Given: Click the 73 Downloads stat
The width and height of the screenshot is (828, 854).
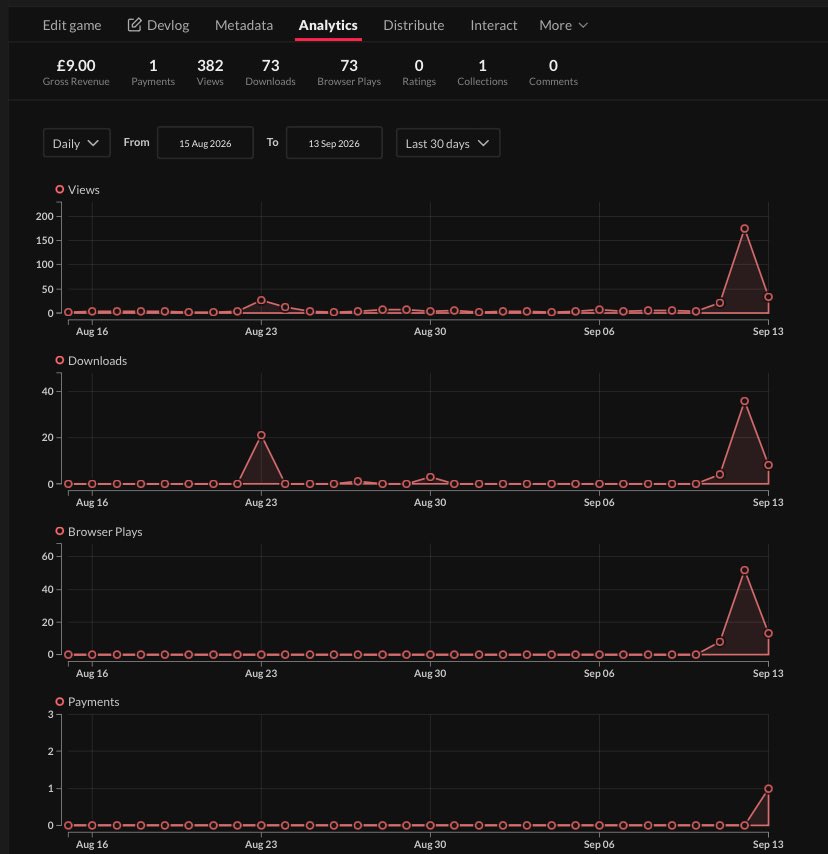Looking at the screenshot, I should (x=270, y=72).
